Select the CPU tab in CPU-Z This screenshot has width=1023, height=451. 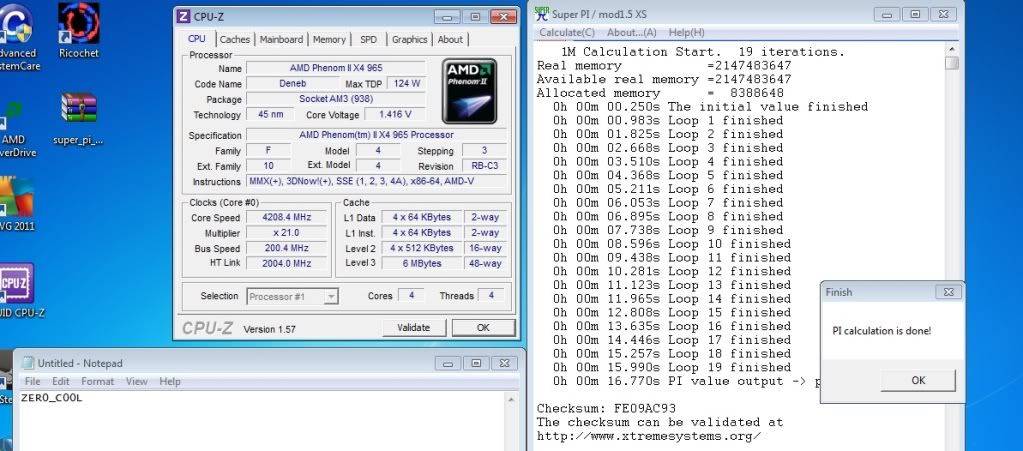[196, 39]
